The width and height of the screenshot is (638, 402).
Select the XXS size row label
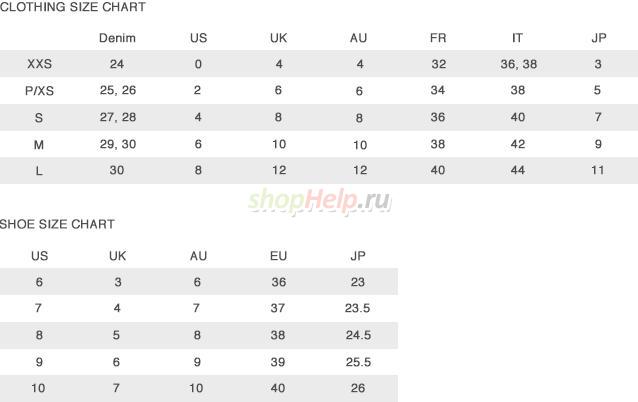coord(39,64)
